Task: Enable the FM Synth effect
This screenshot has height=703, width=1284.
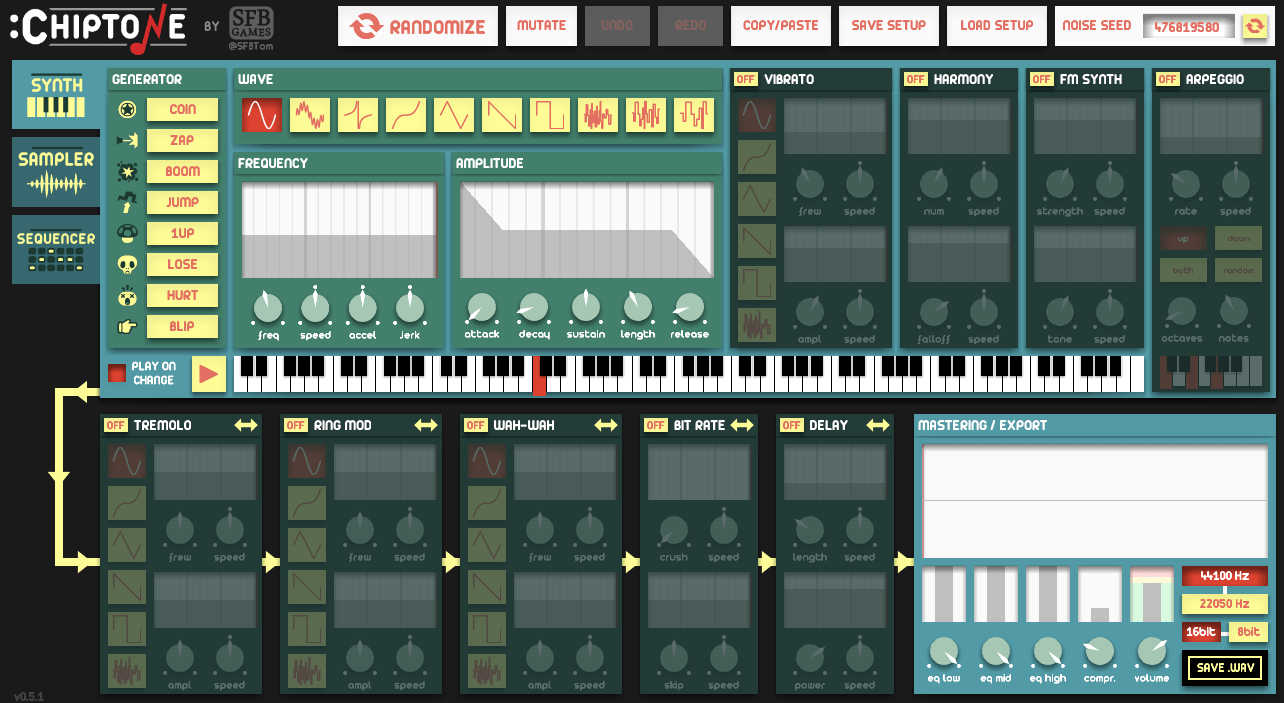Action: [1041, 78]
